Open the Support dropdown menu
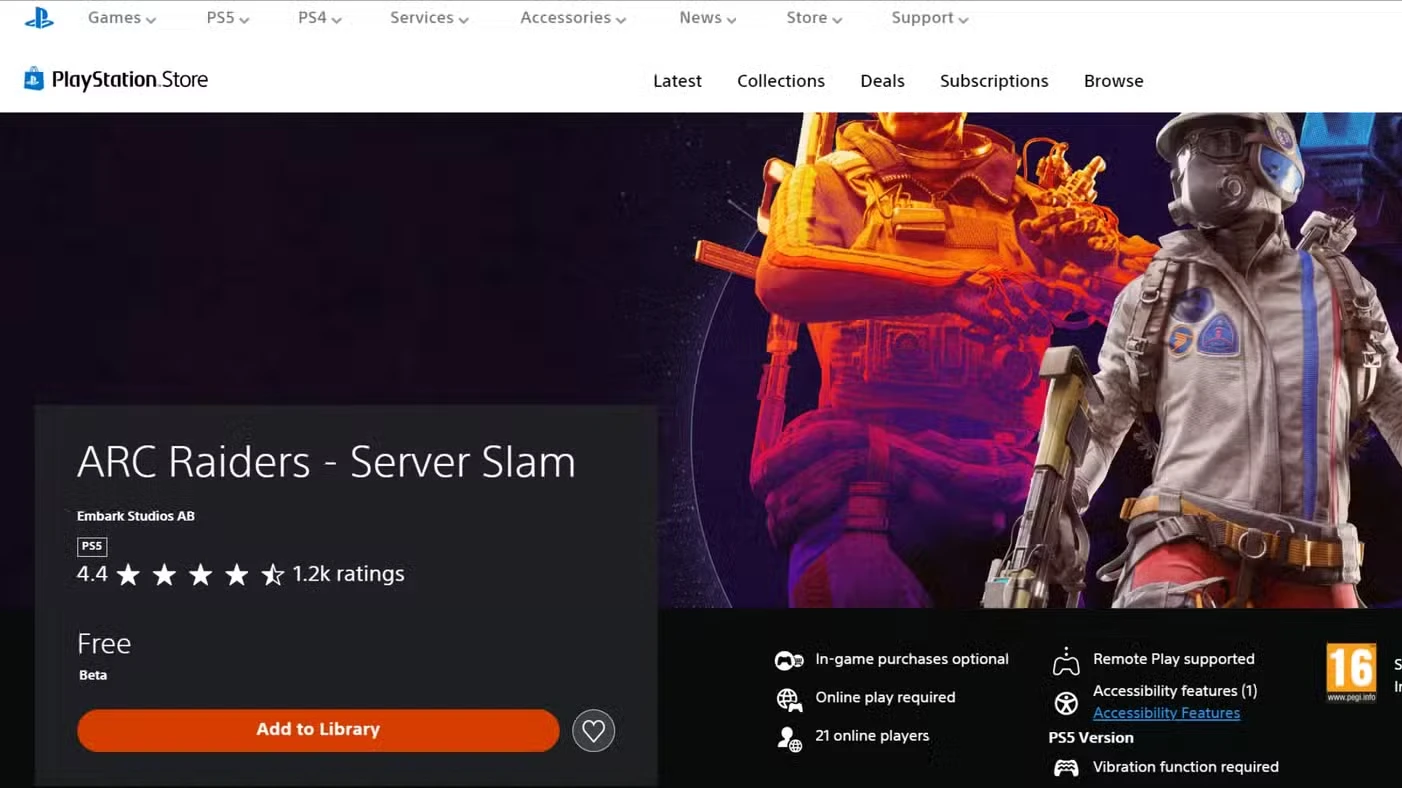Image resolution: width=1402 pixels, height=788 pixels. pyautogui.click(x=930, y=18)
